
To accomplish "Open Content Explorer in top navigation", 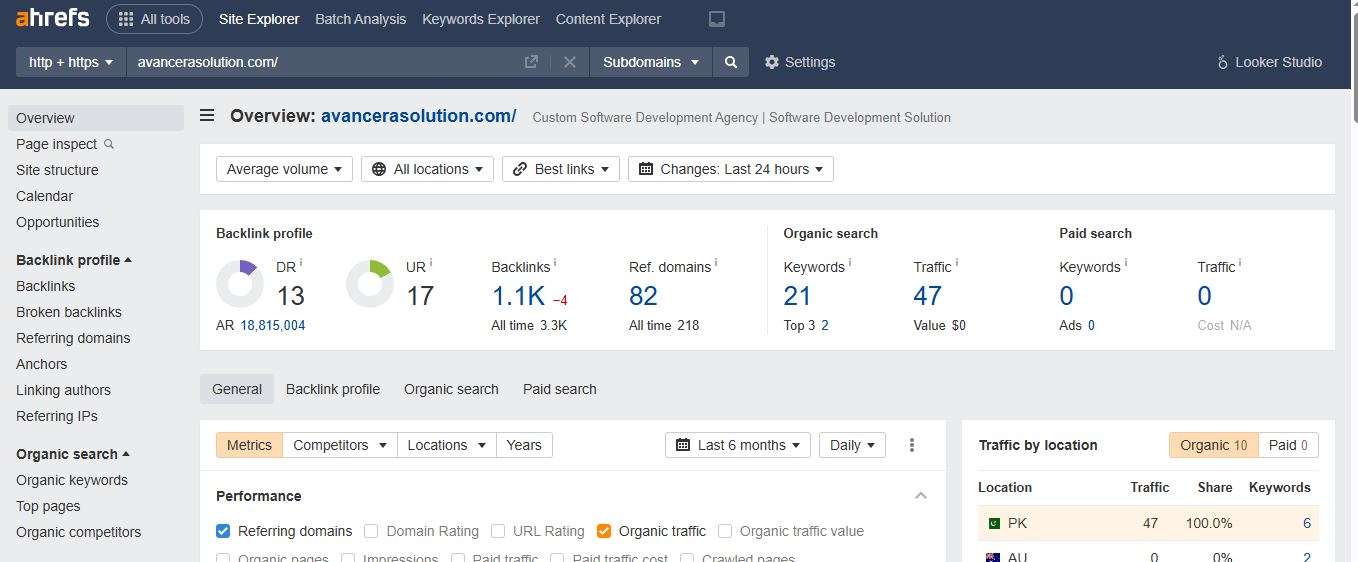I will click(608, 19).
